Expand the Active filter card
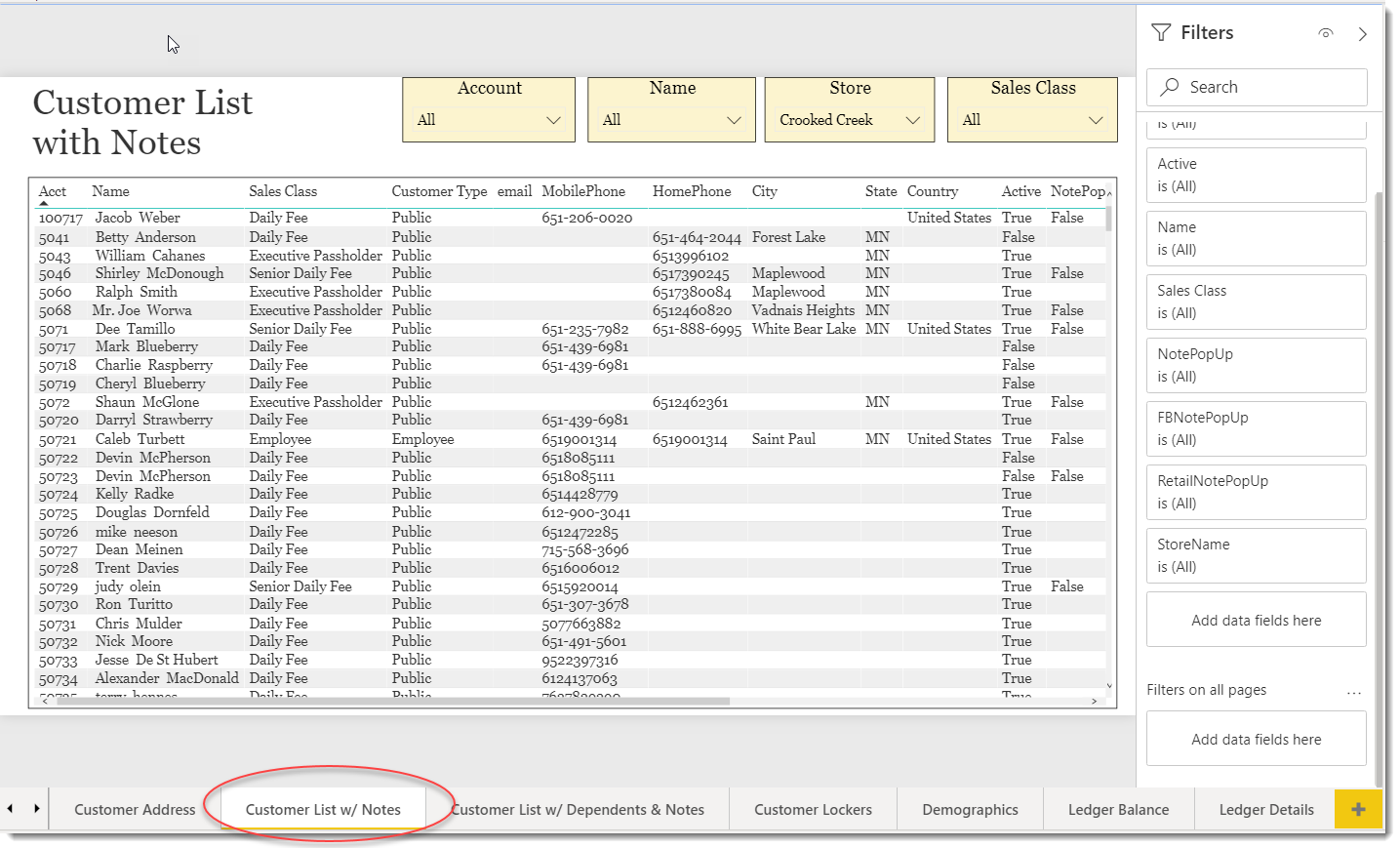 [1256, 175]
